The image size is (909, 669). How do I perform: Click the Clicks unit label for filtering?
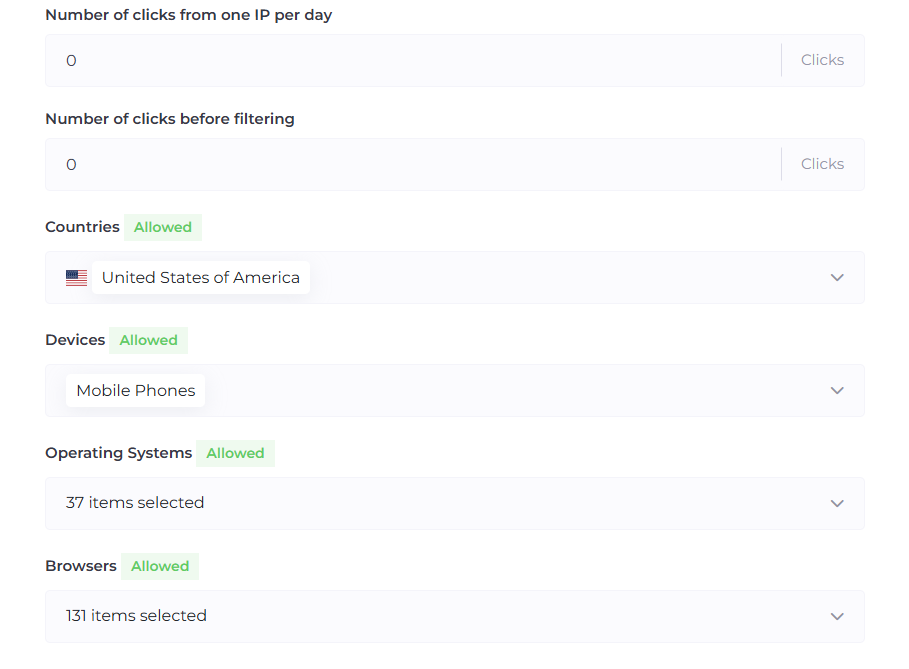(822, 164)
